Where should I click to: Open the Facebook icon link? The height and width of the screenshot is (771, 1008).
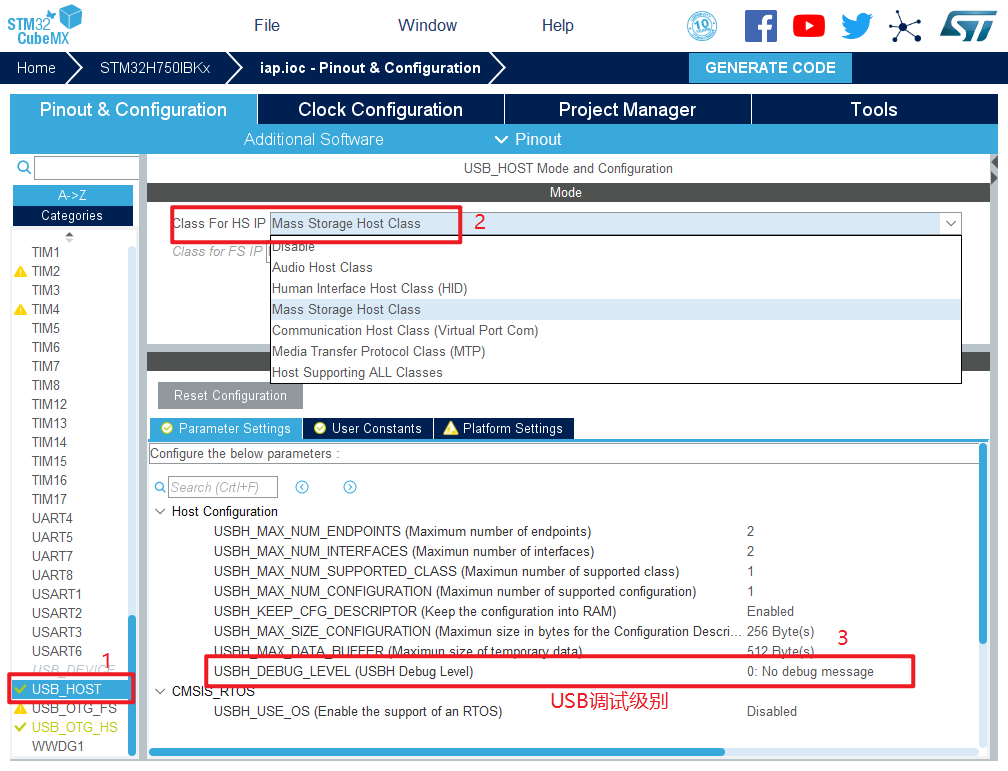[760, 26]
